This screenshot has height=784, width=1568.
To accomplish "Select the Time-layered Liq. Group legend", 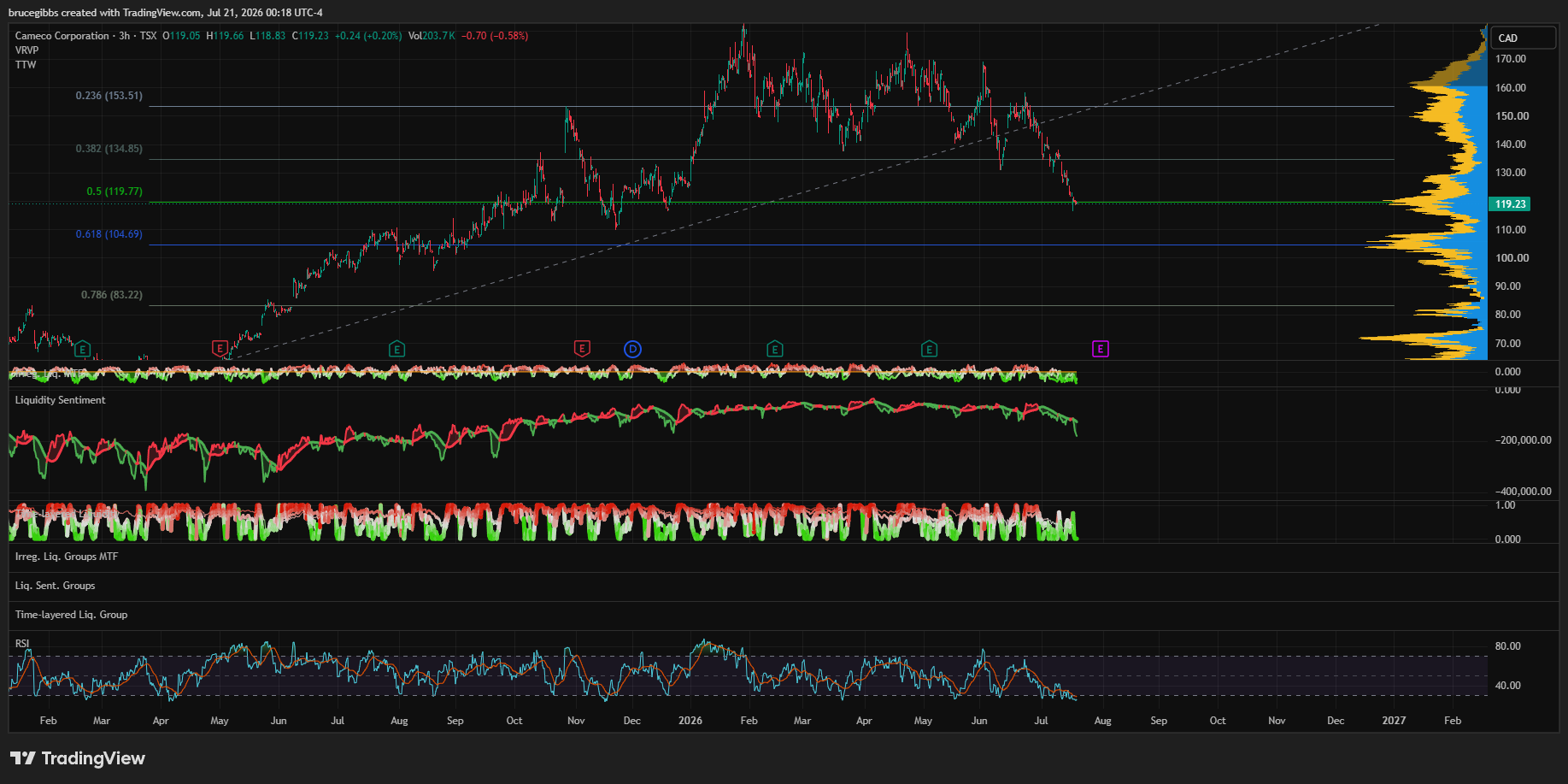I will 71,615.
